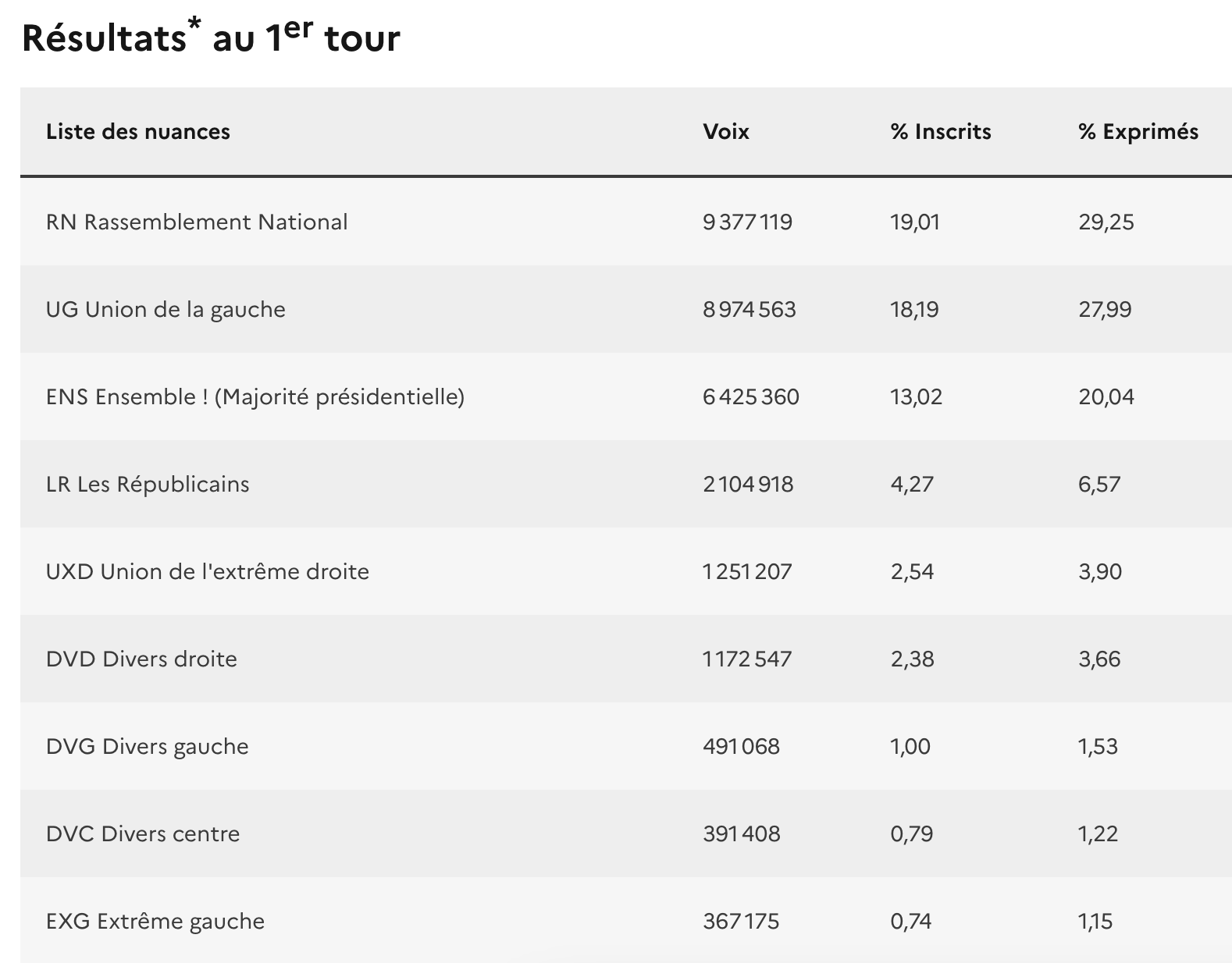The height and width of the screenshot is (963, 1232).
Task: Select the UG Union de la gauche label
Action: (x=166, y=309)
